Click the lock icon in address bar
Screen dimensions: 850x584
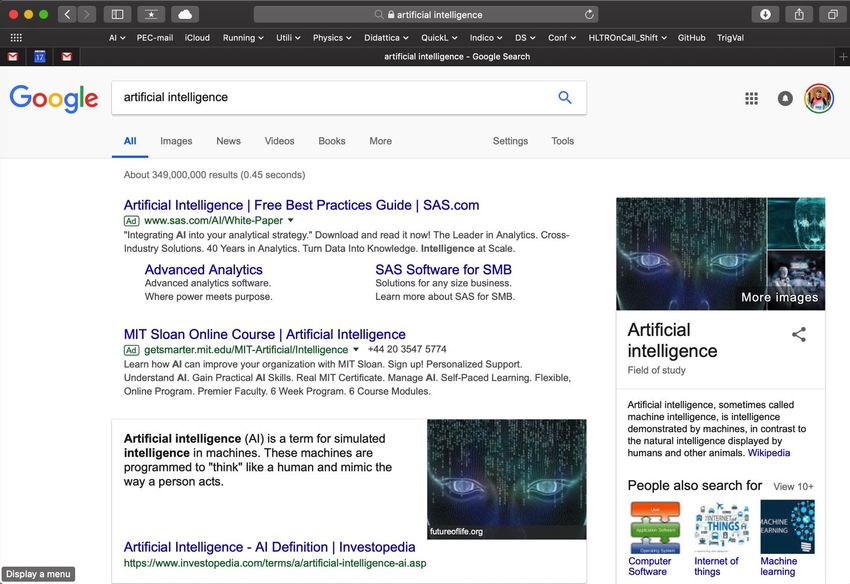tap(391, 15)
